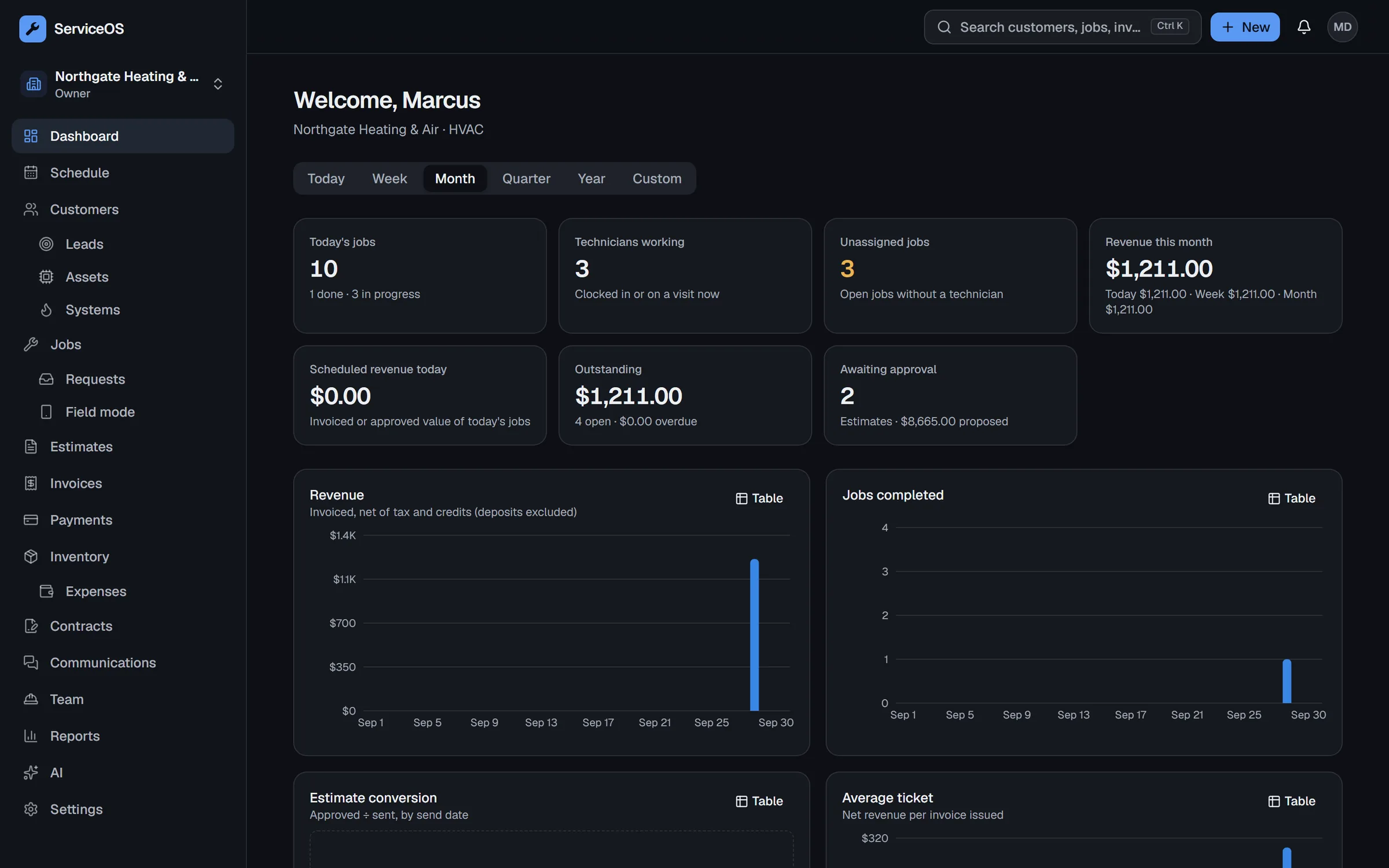Go to Dashboard in the sidebar

[x=123, y=136]
